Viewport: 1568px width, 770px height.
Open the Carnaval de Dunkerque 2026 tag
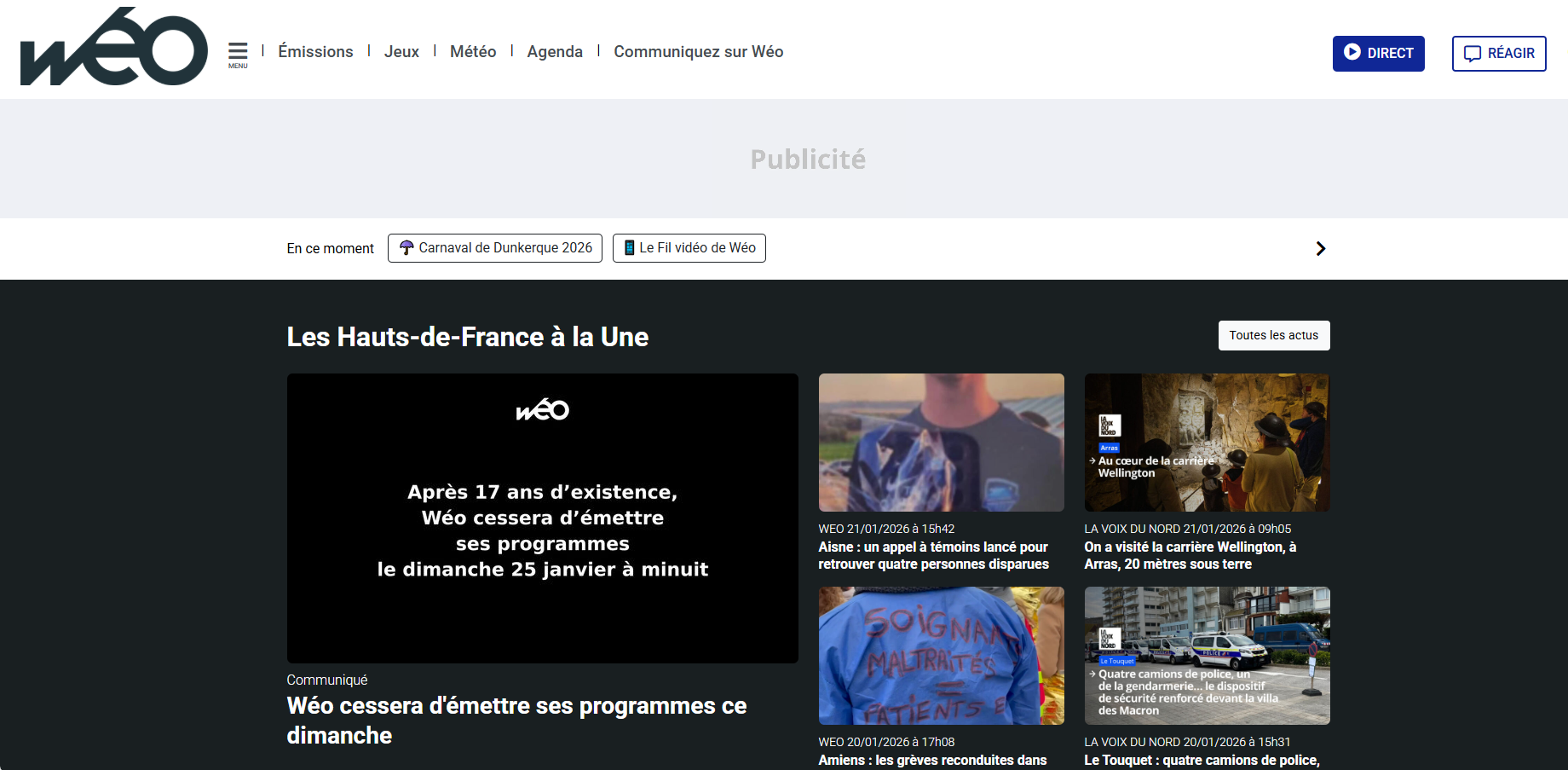click(x=504, y=248)
